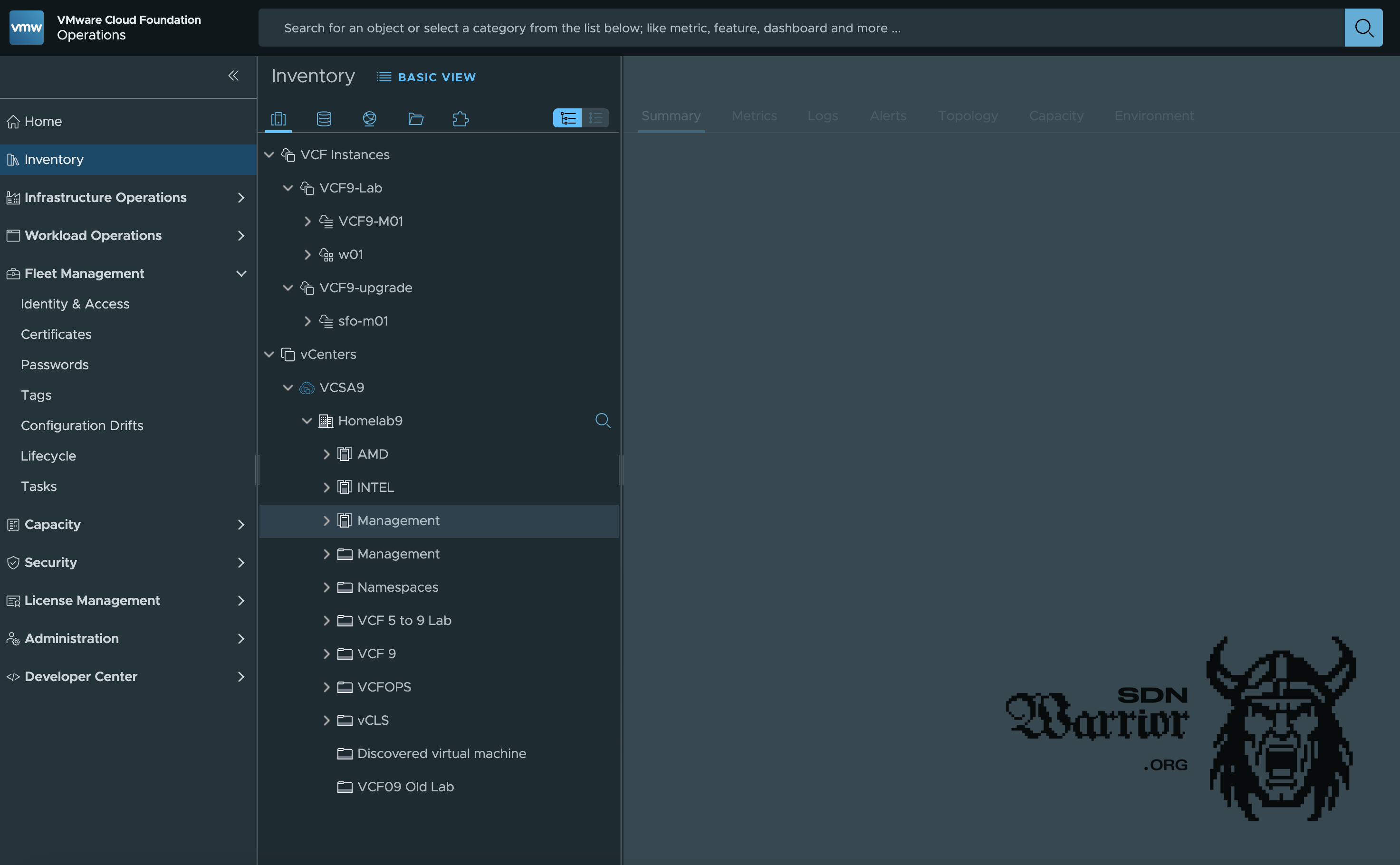Collapse the left navigation with double-chevron icon

(x=233, y=76)
